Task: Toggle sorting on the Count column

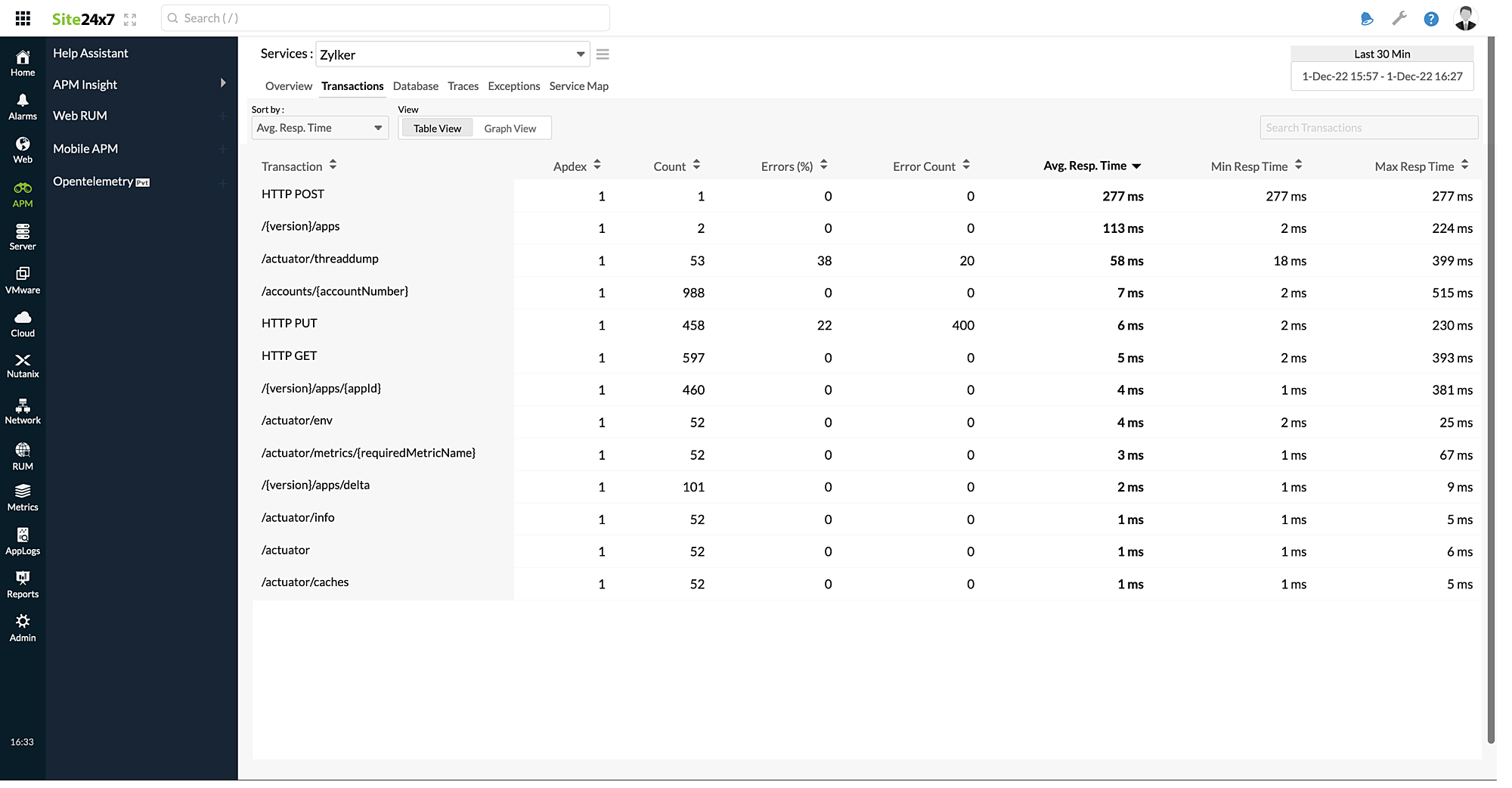Action: [x=697, y=166]
